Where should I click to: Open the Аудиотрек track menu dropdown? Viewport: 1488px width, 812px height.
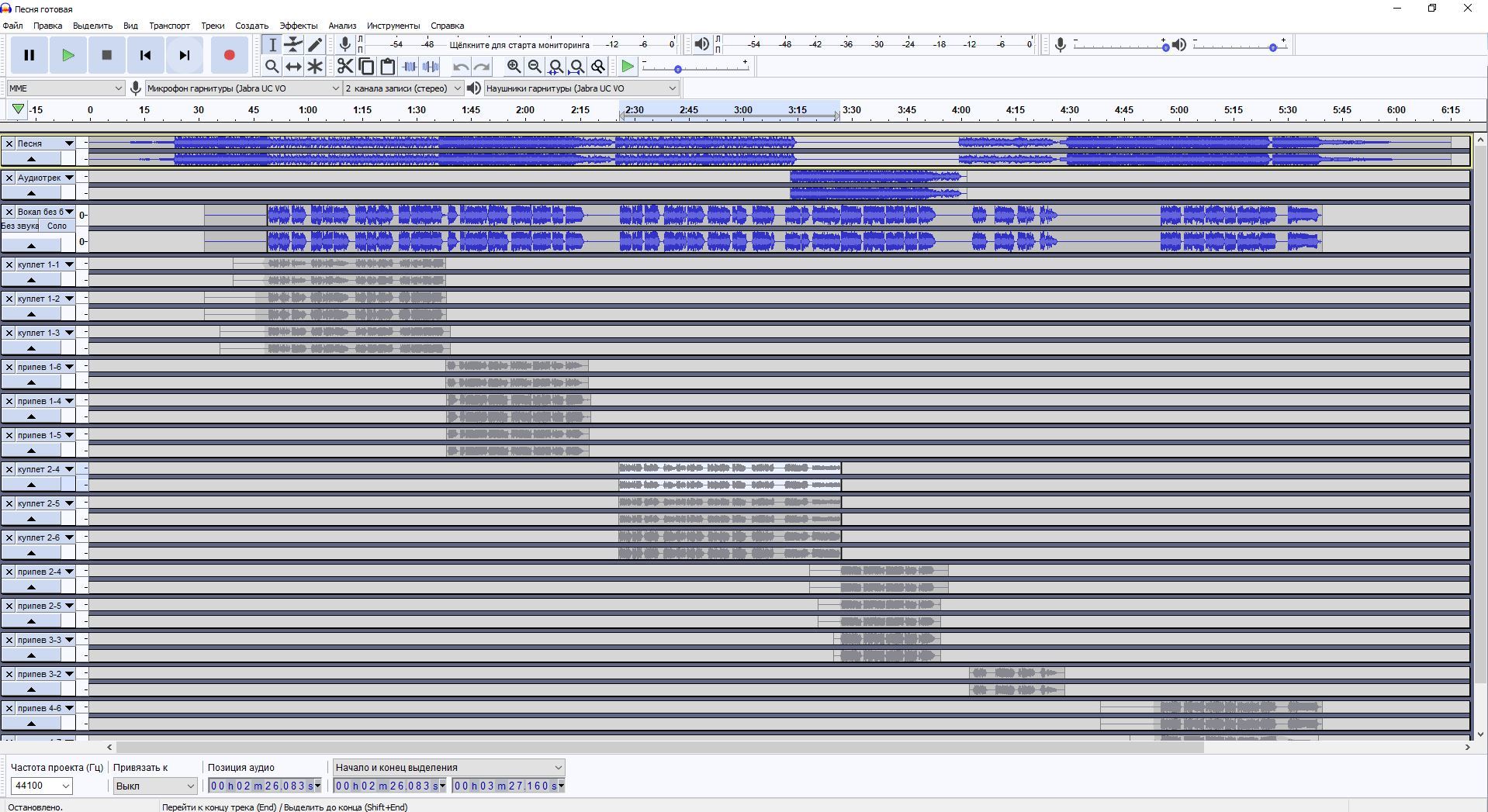[x=45, y=178]
